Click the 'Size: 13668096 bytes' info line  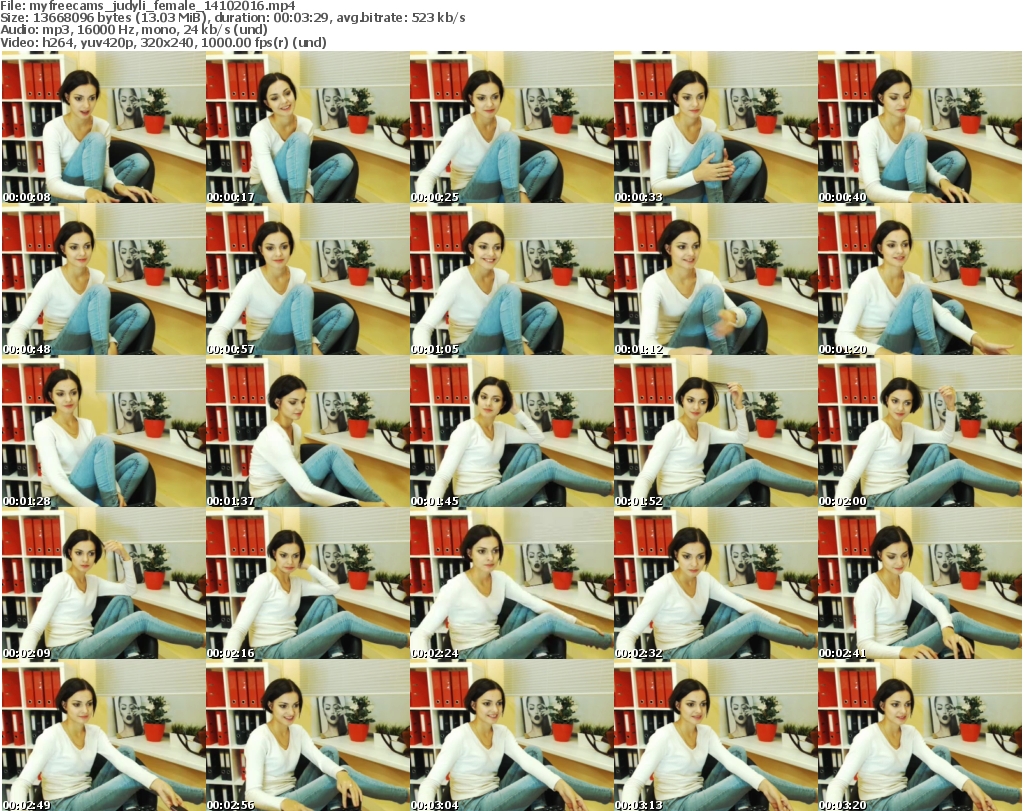point(232,18)
